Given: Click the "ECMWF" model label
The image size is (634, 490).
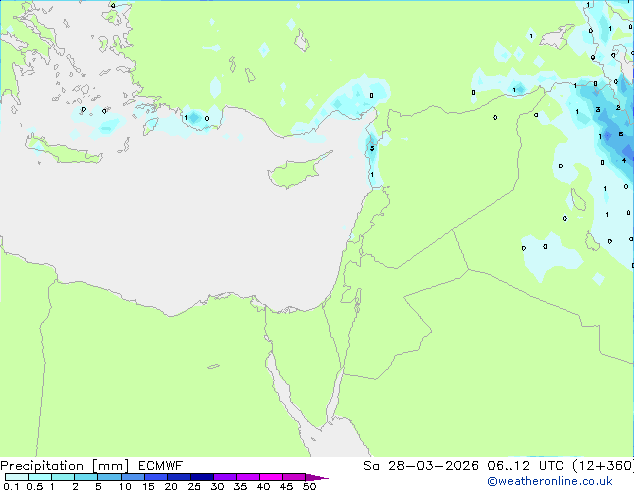Looking at the screenshot, I should (x=161, y=466).
